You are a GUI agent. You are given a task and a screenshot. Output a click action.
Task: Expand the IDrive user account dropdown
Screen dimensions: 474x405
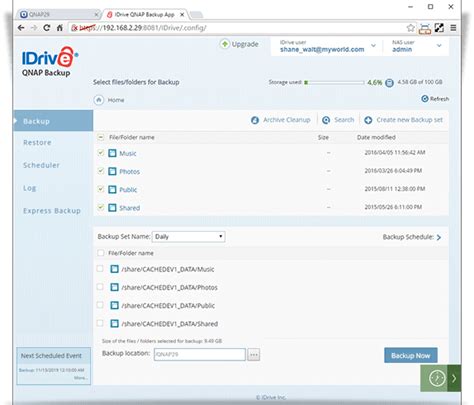[373, 46]
